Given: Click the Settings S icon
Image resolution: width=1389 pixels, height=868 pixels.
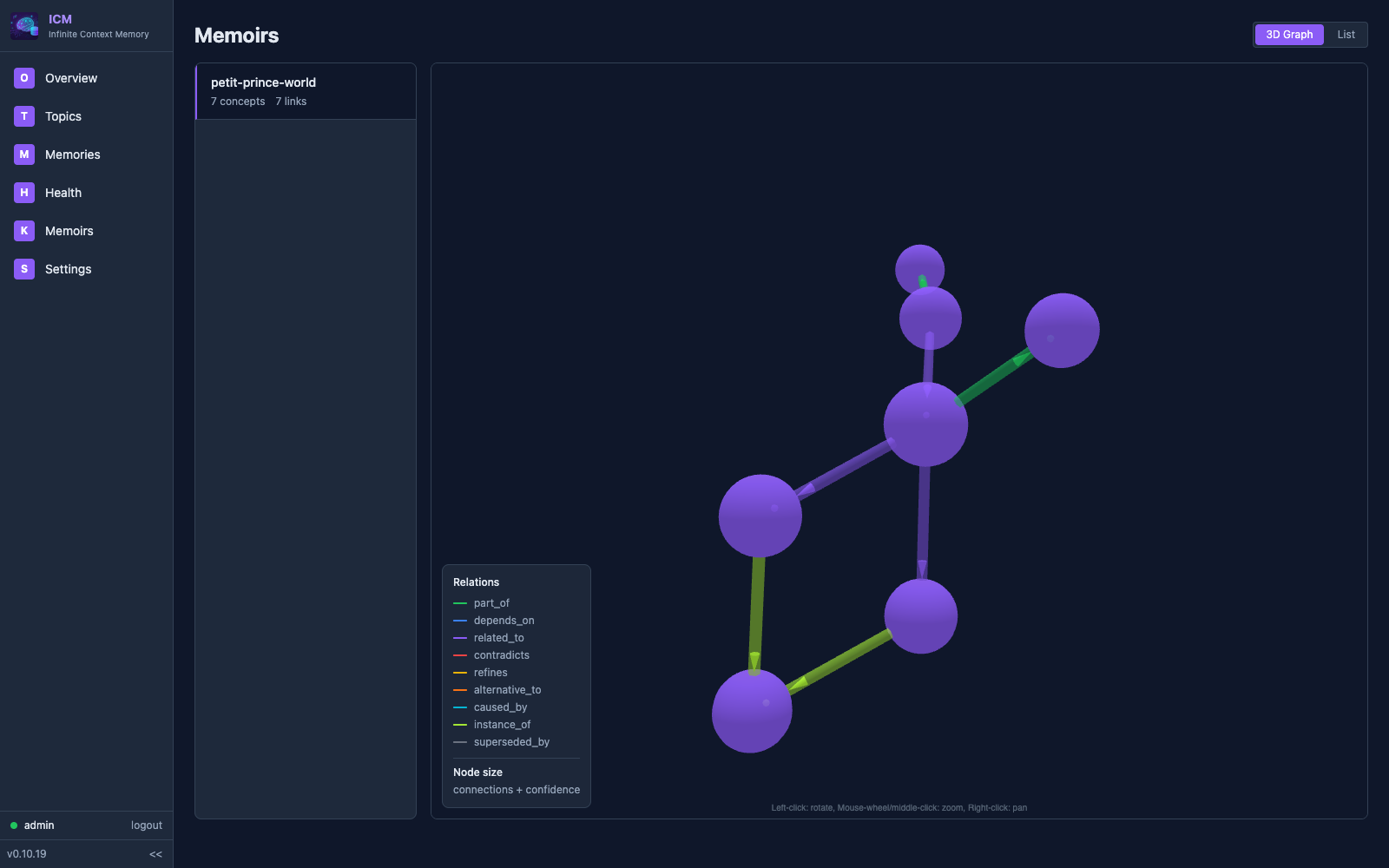Looking at the screenshot, I should click(23, 269).
